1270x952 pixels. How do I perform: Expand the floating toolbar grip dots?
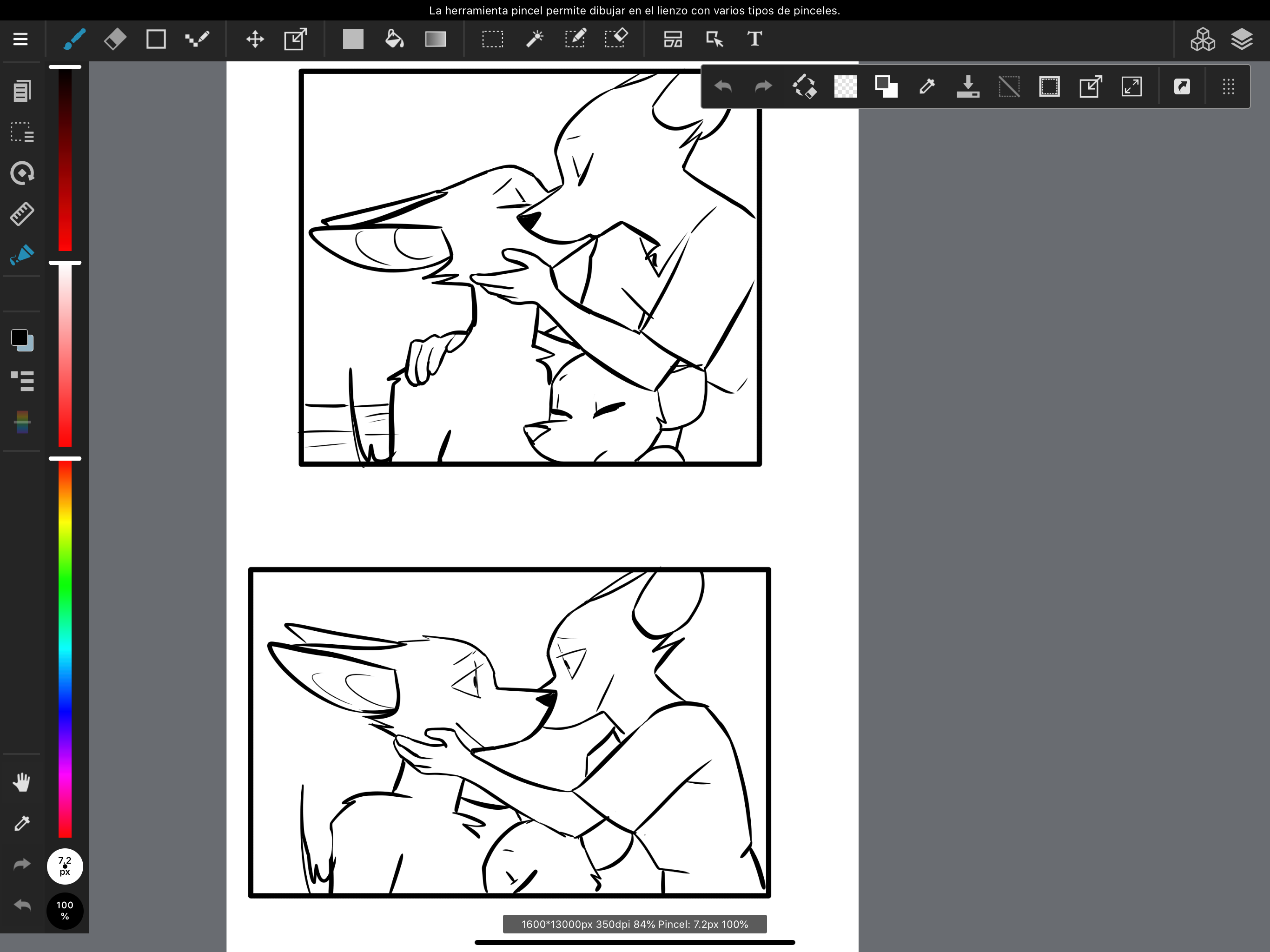pos(1228,87)
